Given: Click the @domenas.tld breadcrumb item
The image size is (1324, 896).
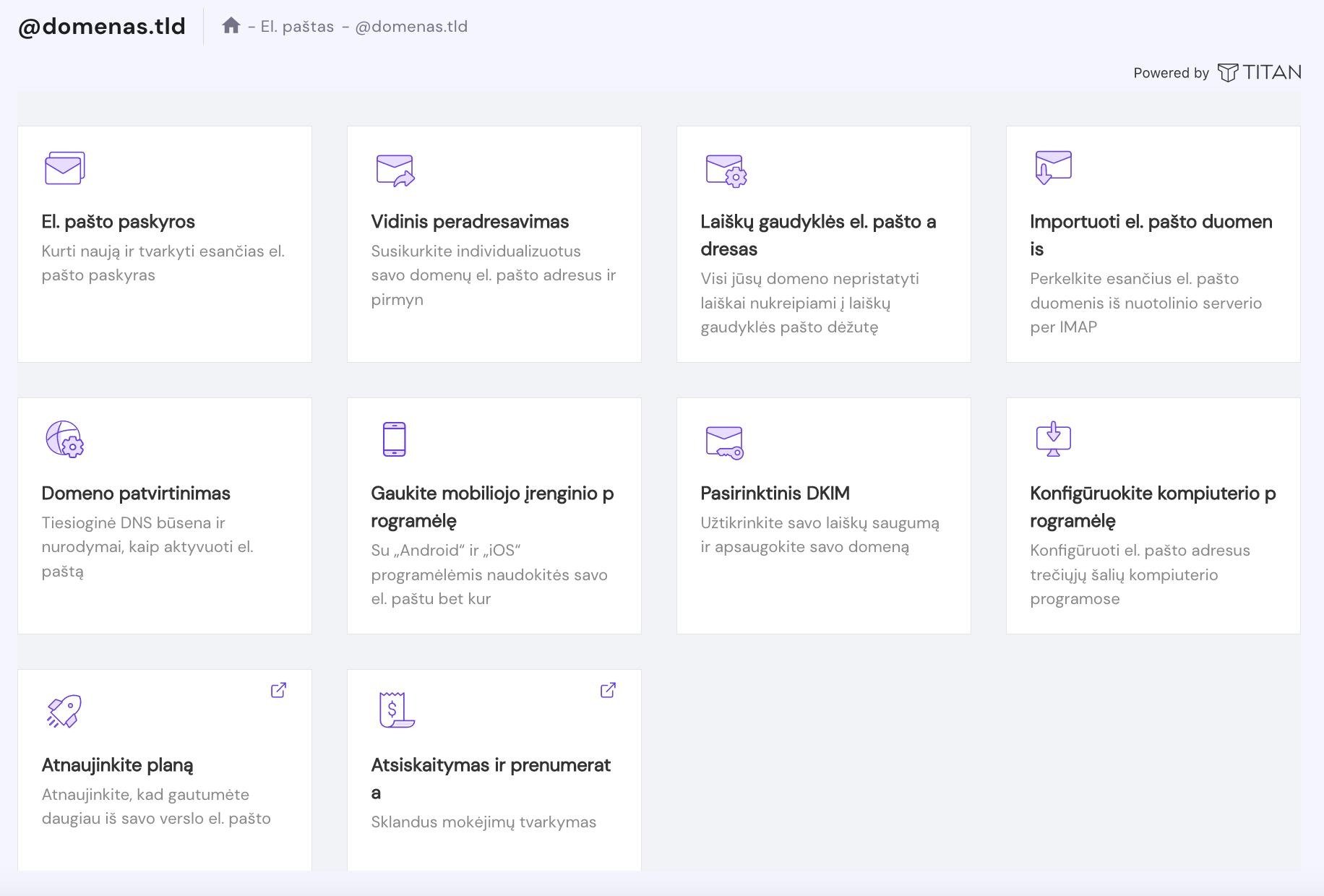Looking at the screenshot, I should pyautogui.click(x=411, y=27).
